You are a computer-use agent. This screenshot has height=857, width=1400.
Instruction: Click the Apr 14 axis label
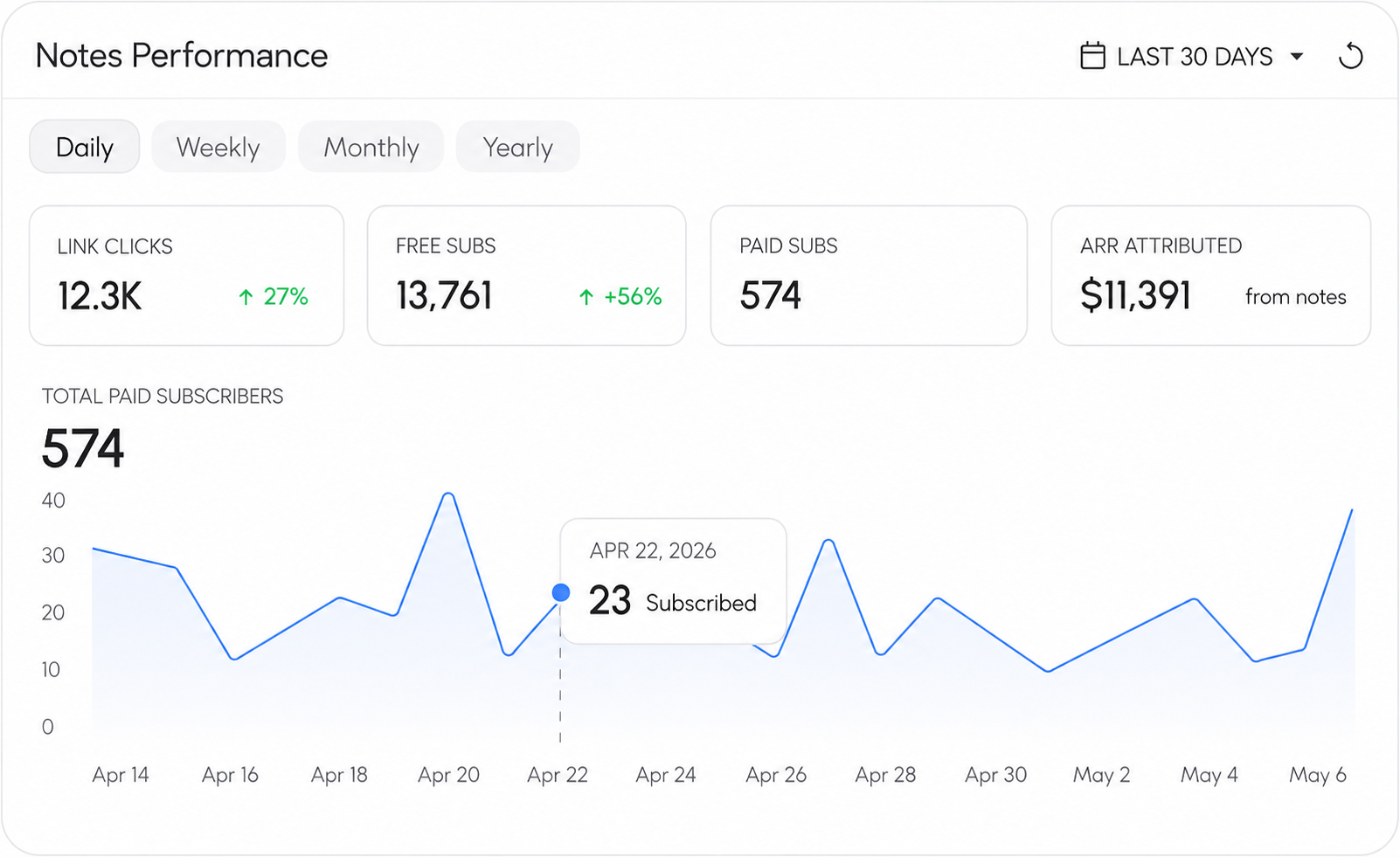[x=121, y=775]
